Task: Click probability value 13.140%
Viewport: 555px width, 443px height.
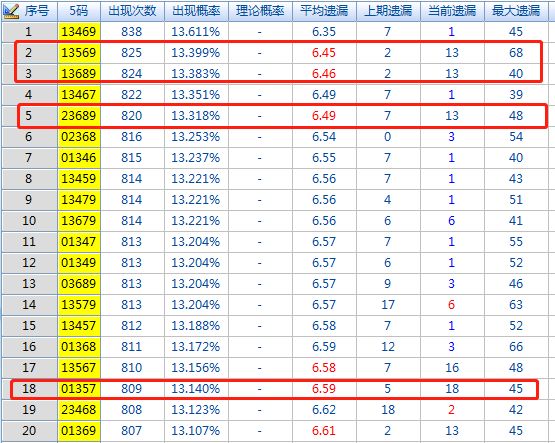Action: (x=196, y=389)
